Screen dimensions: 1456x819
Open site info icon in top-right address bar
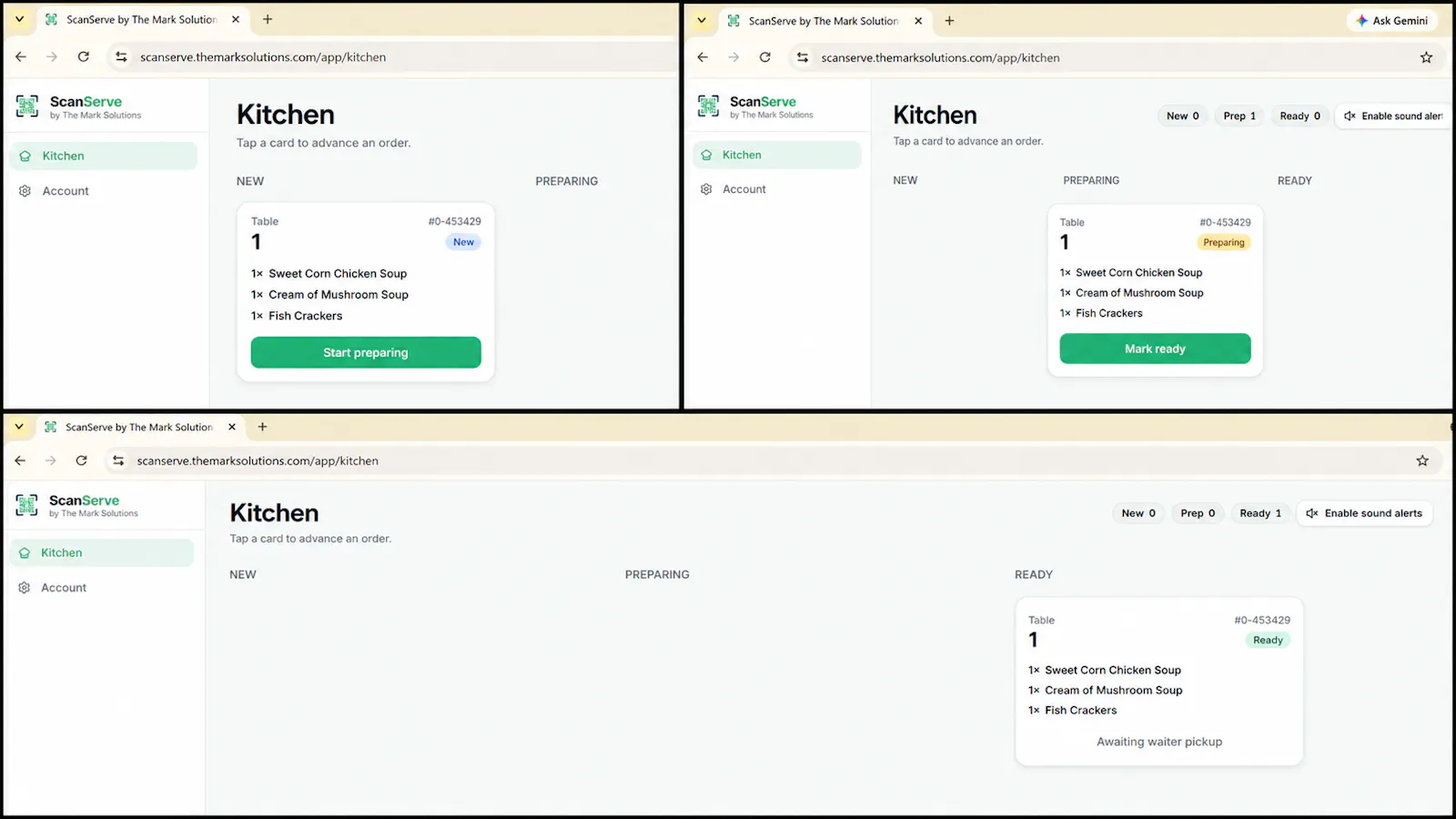[802, 57]
